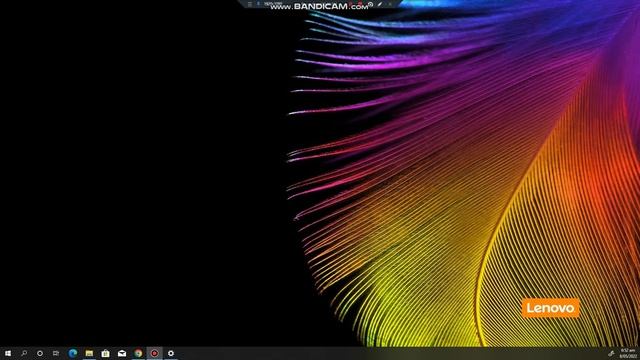Open the Mail app on taskbar
Screen dimensions: 640x360
[x=122, y=353]
